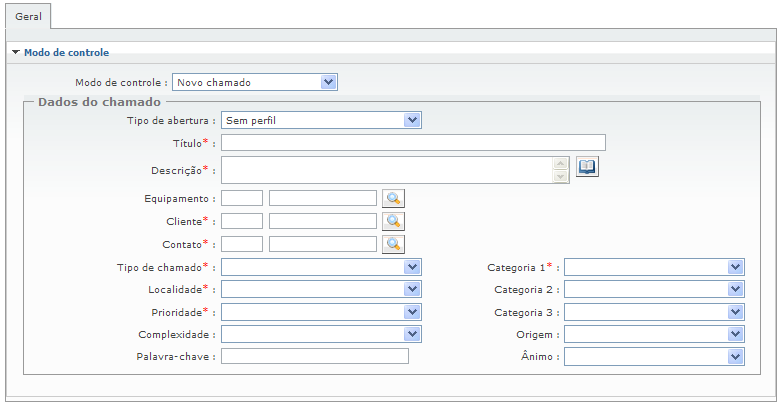
Task: Click the Cliente search magnifier icon
Action: click(393, 221)
